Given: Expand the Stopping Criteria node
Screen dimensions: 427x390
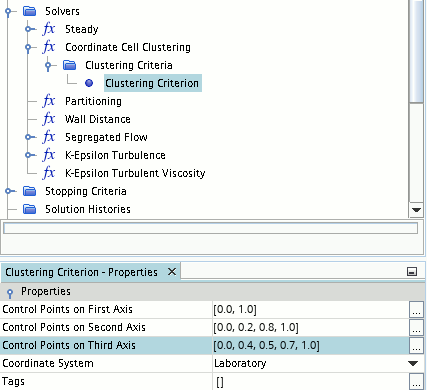Looking at the screenshot, I should pos(8,191).
